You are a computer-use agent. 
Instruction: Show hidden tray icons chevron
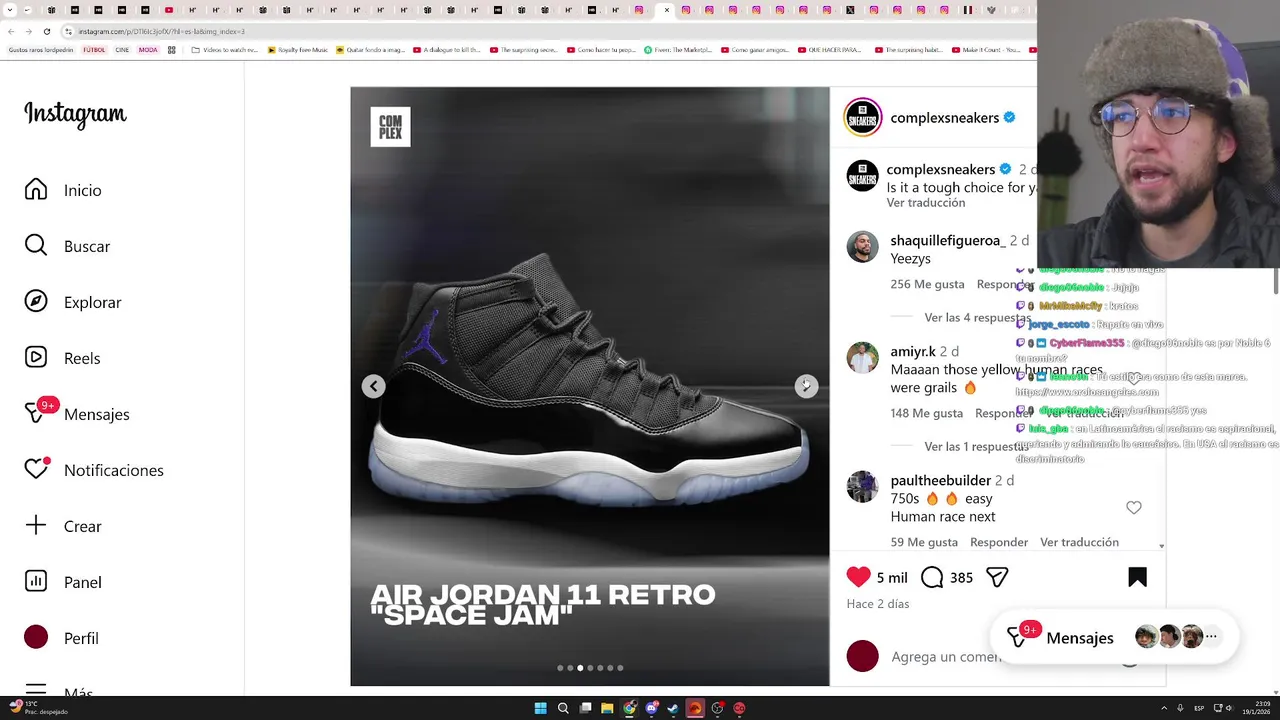coord(1165,708)
